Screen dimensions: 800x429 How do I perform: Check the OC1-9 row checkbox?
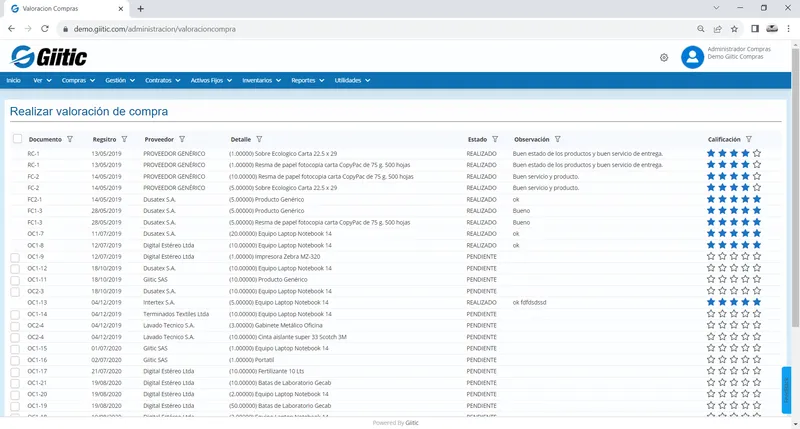coord(15,257)
